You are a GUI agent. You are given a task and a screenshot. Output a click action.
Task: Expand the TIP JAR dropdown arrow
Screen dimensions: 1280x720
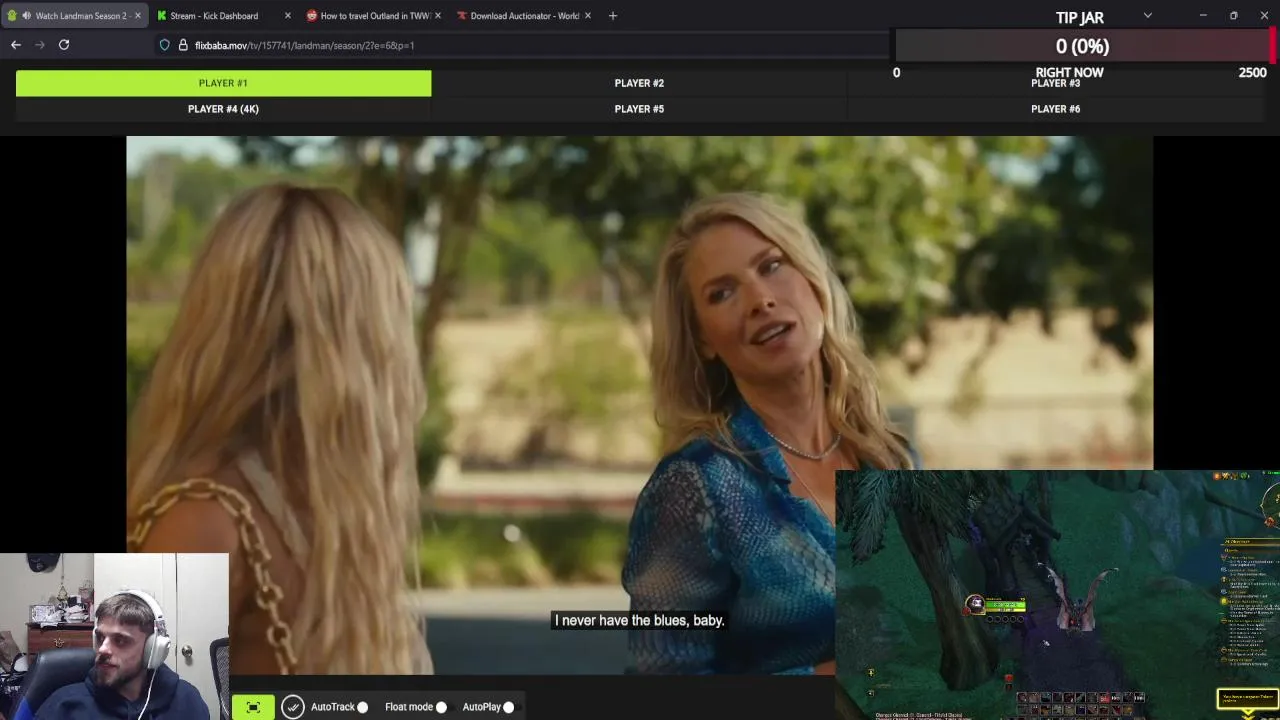[1148, 16]
